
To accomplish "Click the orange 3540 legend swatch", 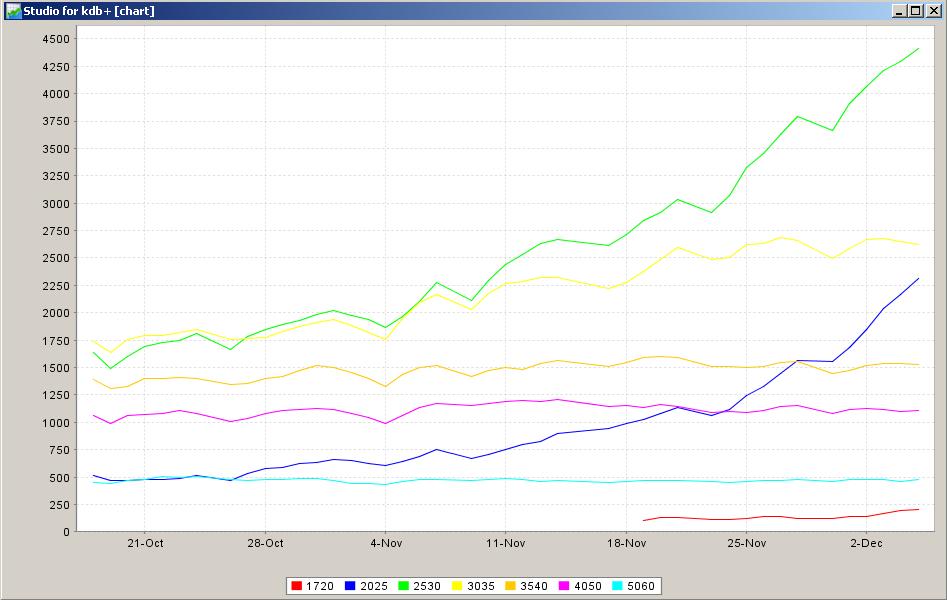I will (x=510, y=585).
